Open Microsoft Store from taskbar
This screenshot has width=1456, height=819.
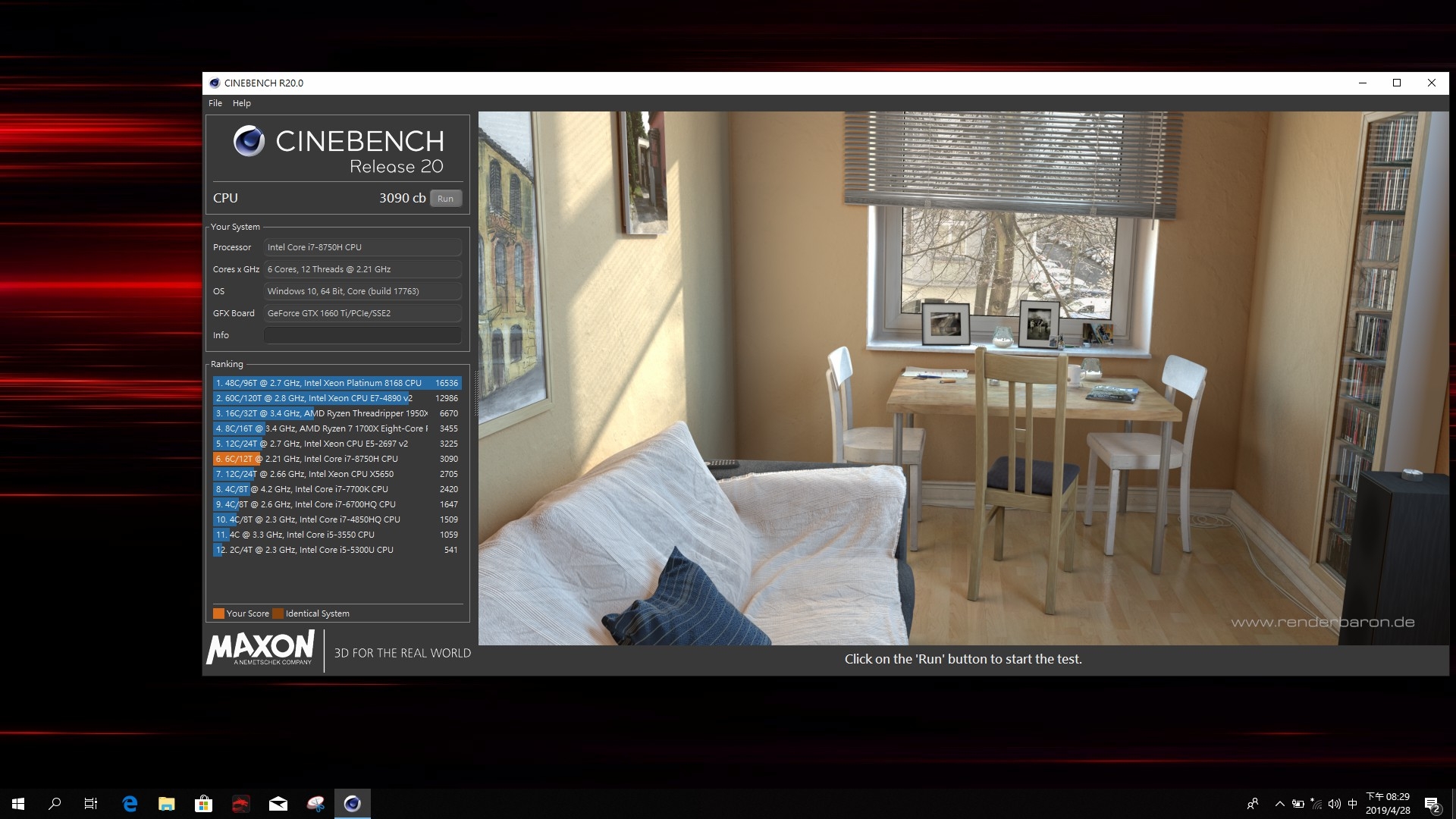pos(203,804)
